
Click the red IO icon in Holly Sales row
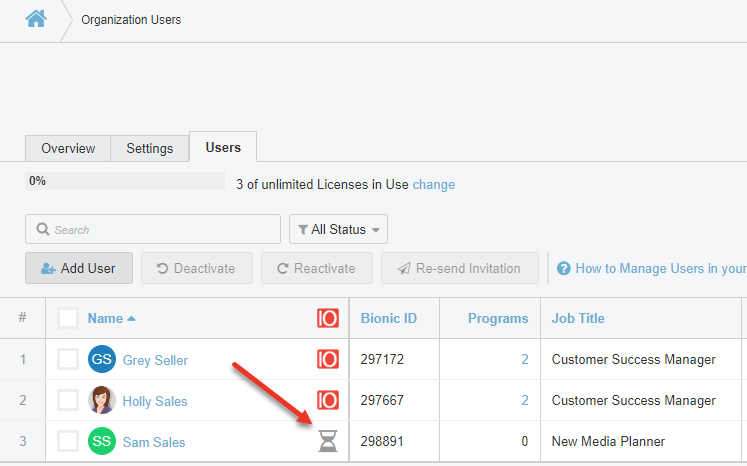(327, 400)
